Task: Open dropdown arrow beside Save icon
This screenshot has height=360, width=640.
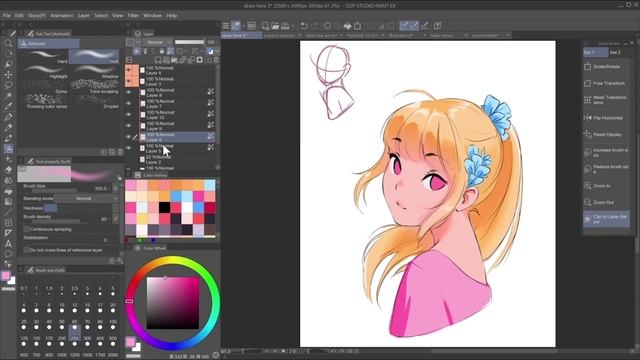Action: 293,26
